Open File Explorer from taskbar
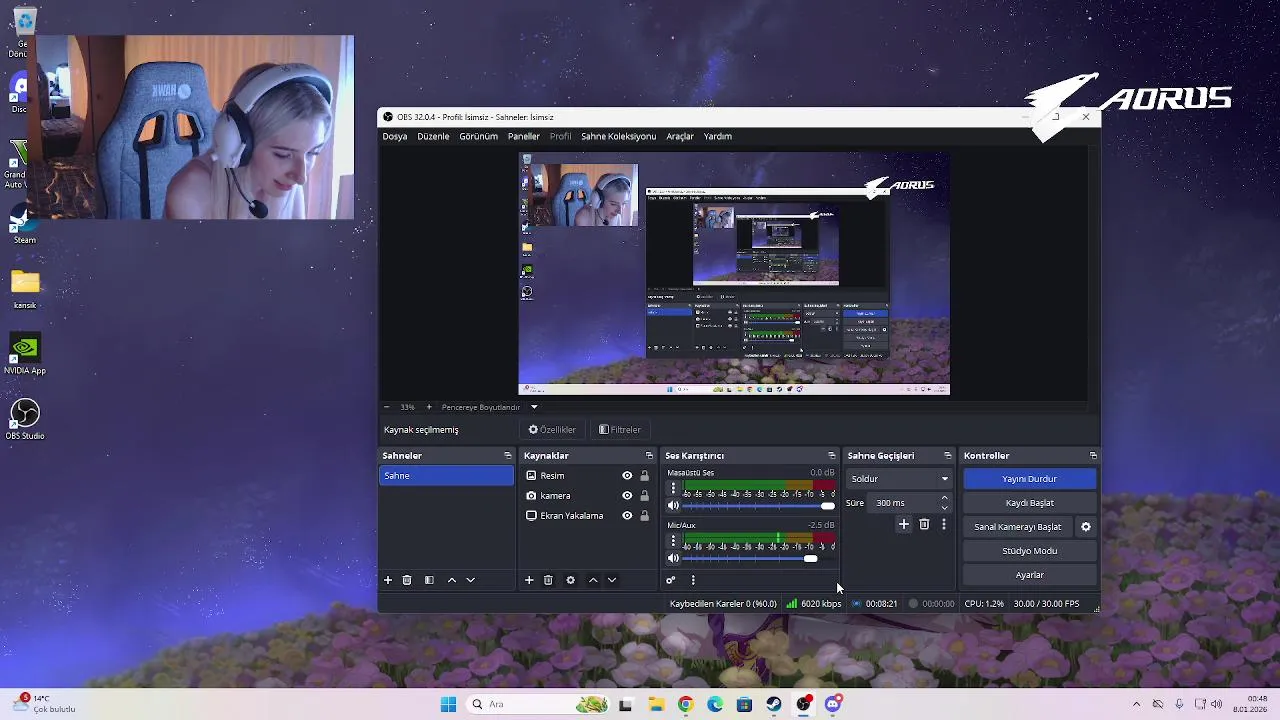 656,704
